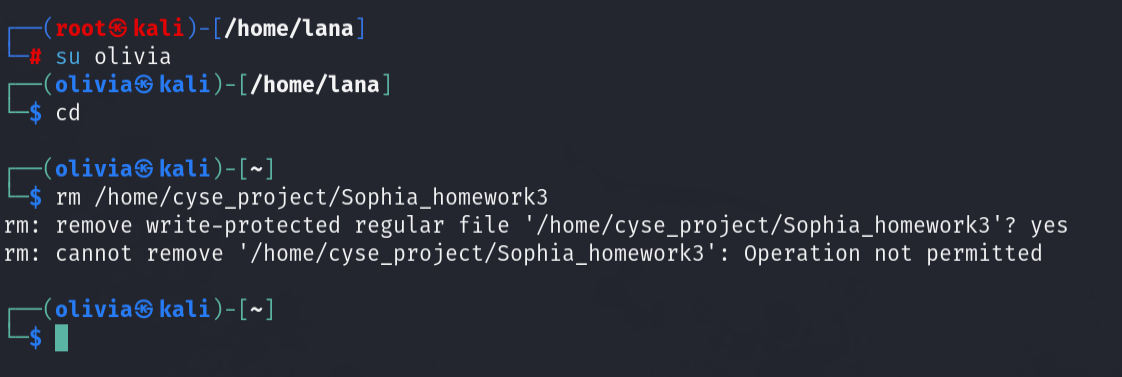The height and width of the screenshot is (377, 1122).
Task: Click the word 'olivia' after su
Action: pos(132,57)
